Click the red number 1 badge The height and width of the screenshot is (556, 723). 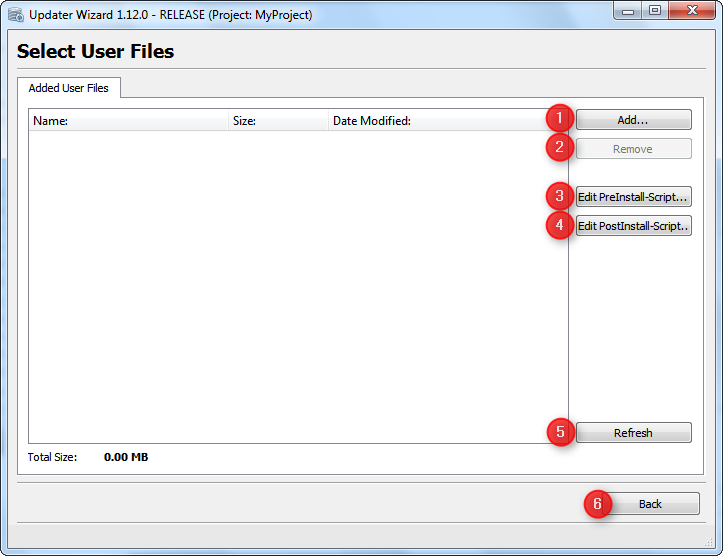pyautogui.click(x=559, y=119)
